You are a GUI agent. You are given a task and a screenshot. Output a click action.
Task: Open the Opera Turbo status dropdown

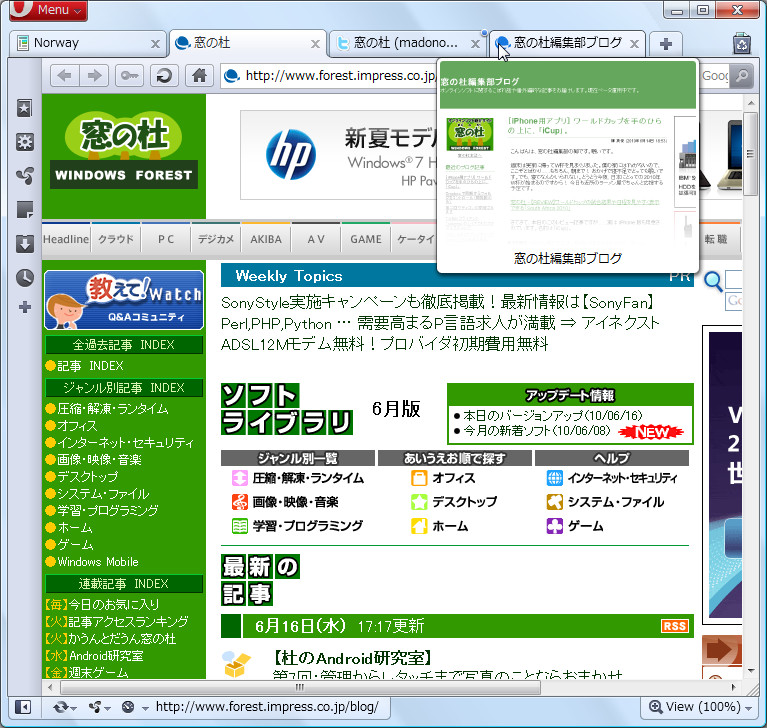pos(134,707)
